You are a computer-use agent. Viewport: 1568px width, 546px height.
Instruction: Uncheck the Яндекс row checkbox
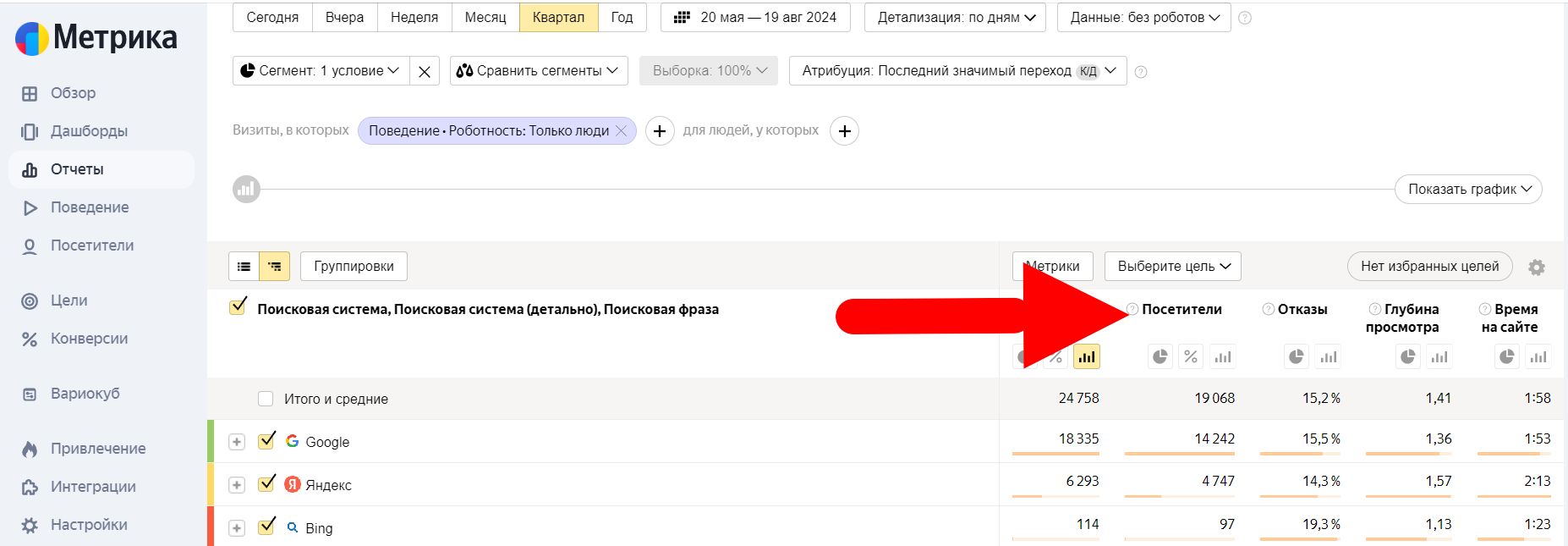(267, 483)
